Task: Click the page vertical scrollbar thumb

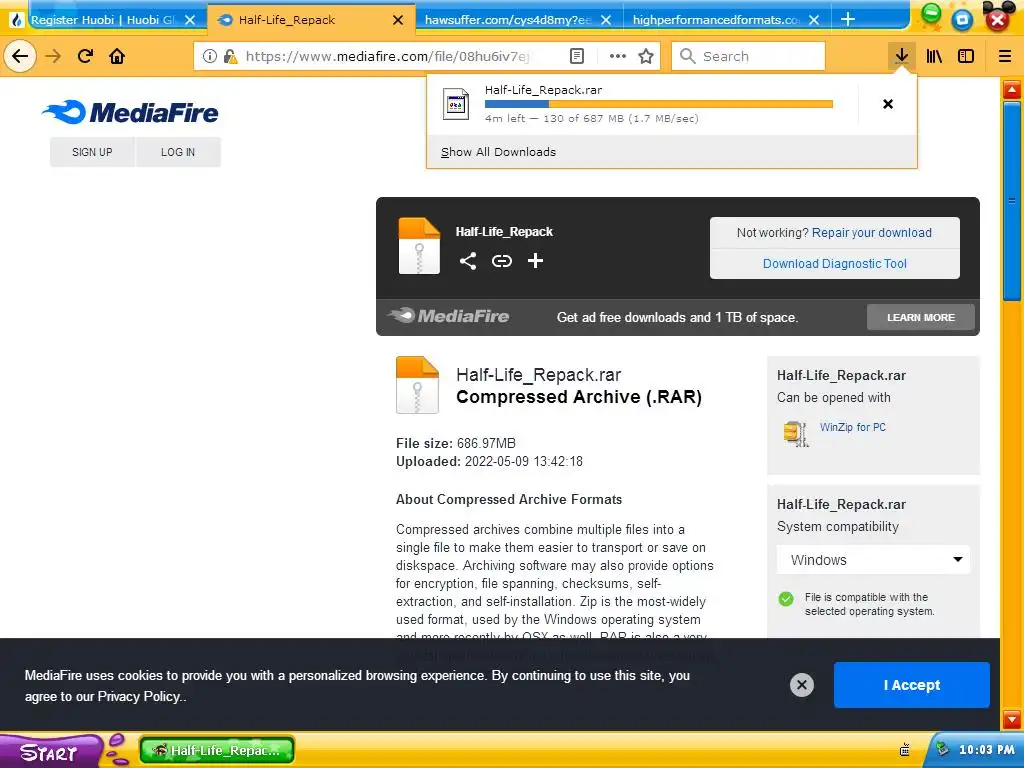Action: [1012, 202]
